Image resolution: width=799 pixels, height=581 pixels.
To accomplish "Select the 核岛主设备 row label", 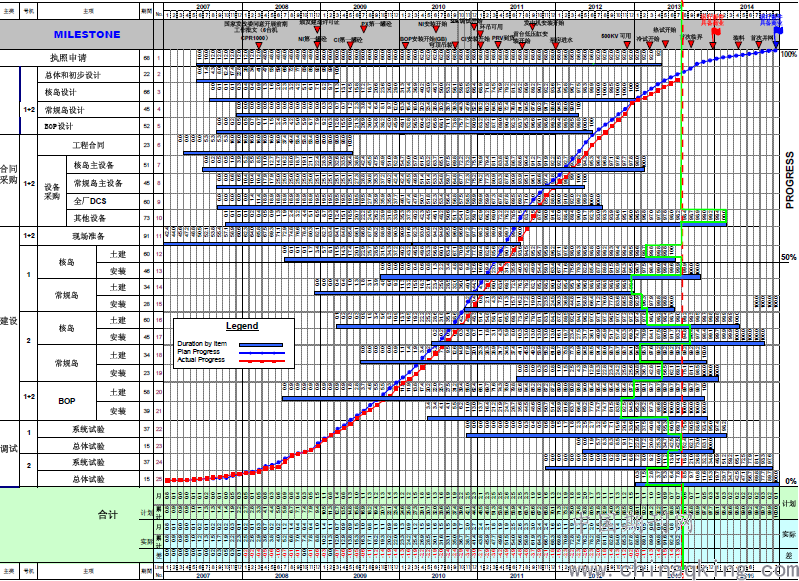I will tap(94, 165).
